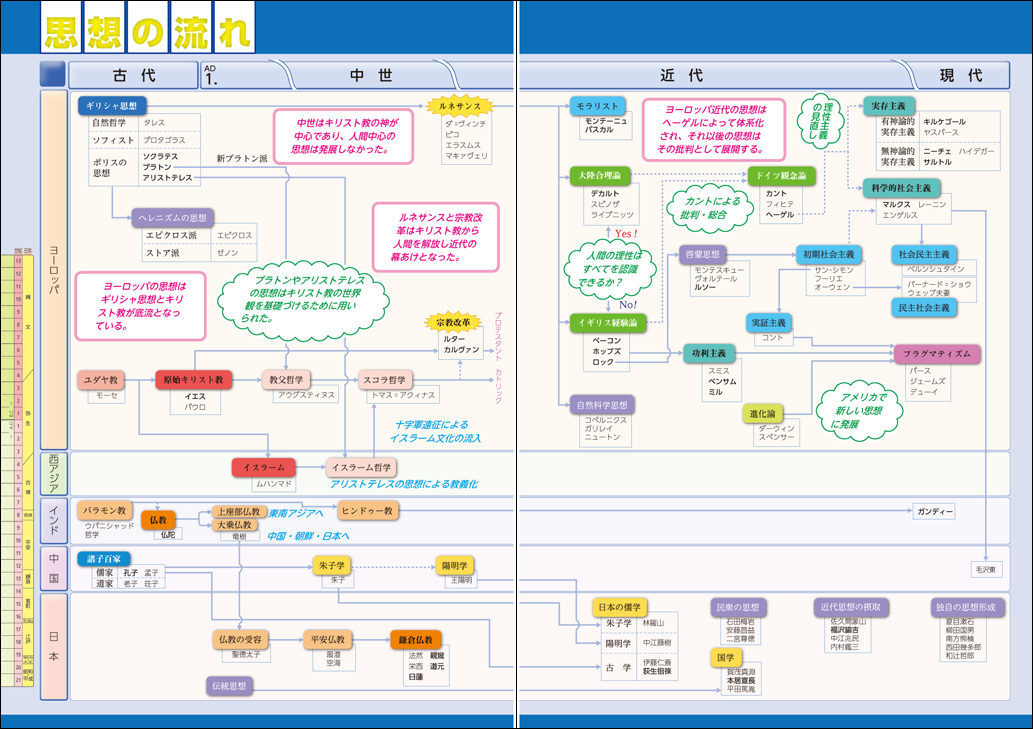Image resolution: width=1033 pixels, height=729 pixels.
Task: Click the ギリシャ思想 box
Action: point(111,105)
